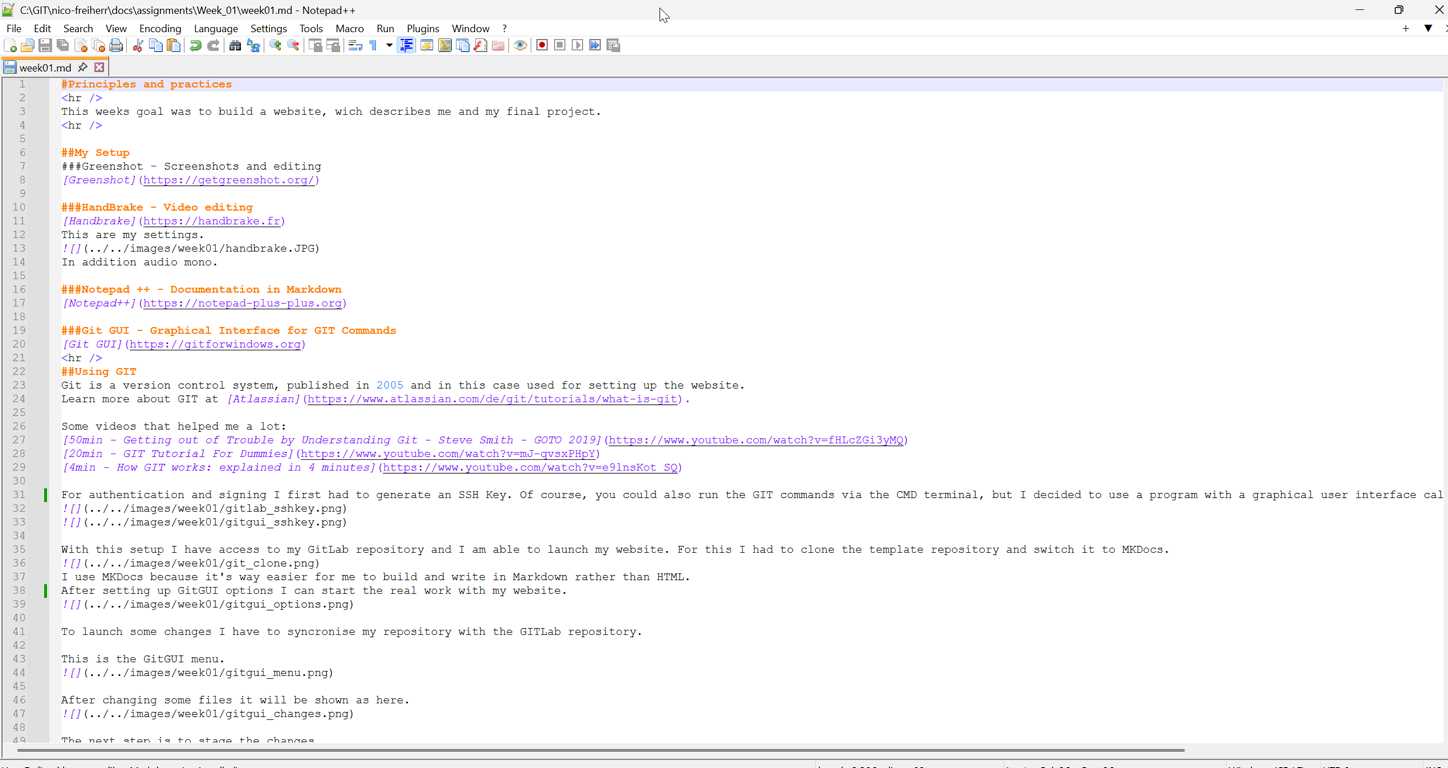1448x768 pixels.
Task: Click the horizontal scrollbar thumb at the bottom
Action: pyautogui.click(x=600, y=749)
